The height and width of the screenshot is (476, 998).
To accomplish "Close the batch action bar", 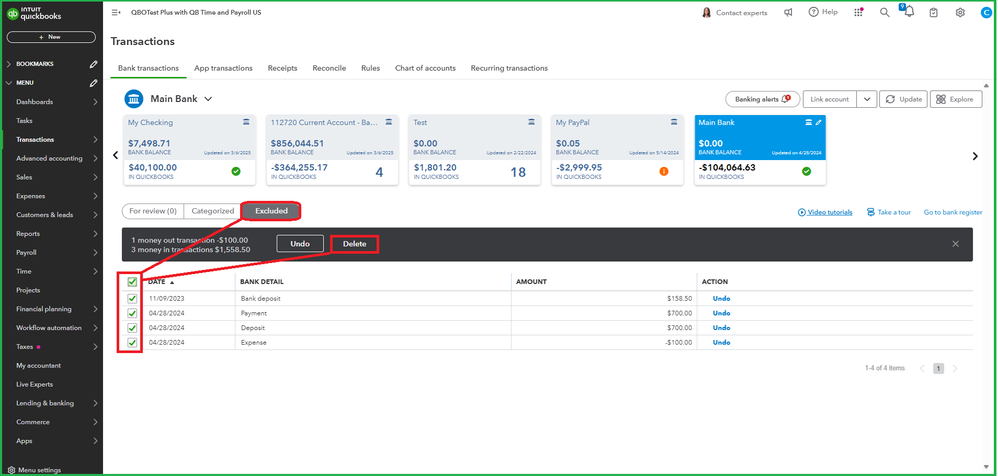I will (955, 244).
